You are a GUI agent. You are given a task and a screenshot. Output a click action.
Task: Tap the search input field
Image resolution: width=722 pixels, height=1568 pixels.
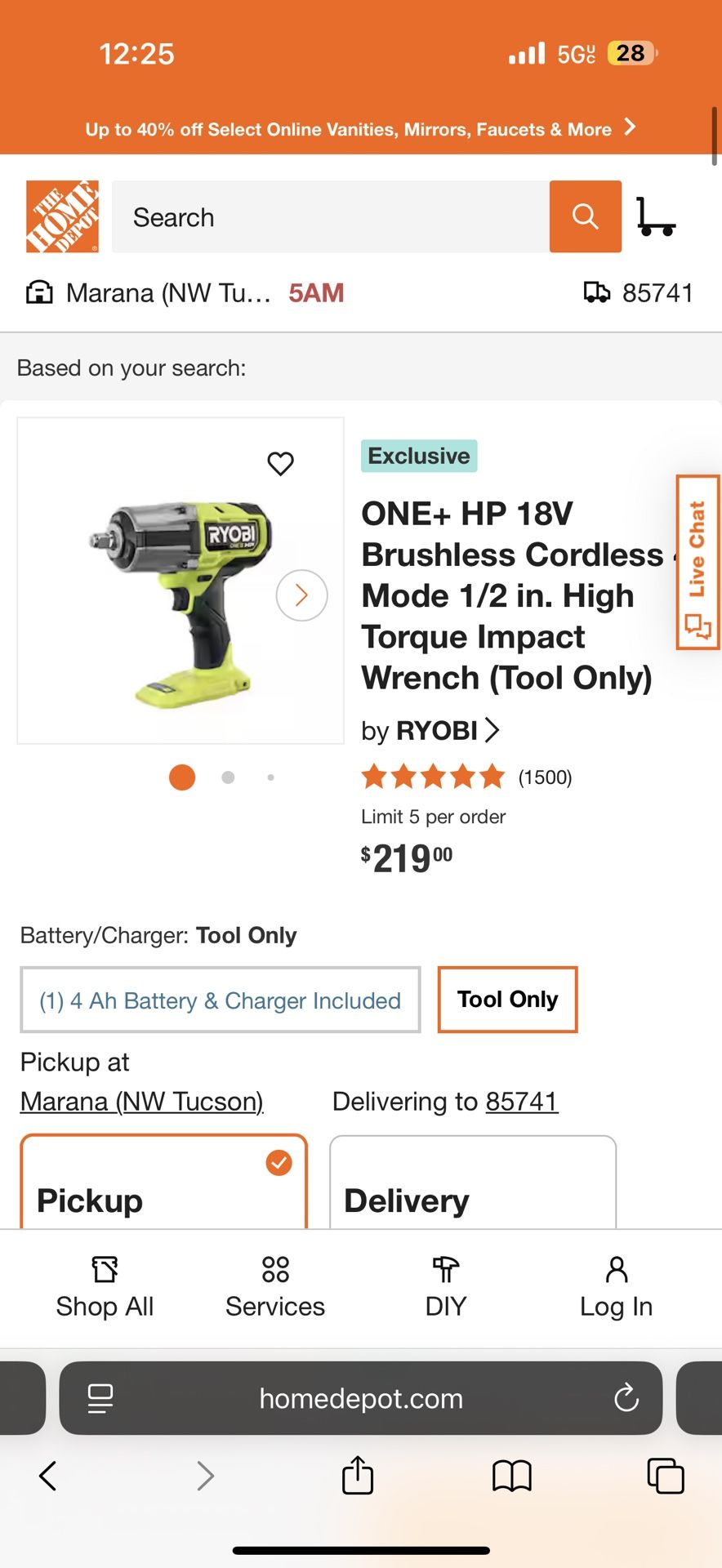coord(327,216)
